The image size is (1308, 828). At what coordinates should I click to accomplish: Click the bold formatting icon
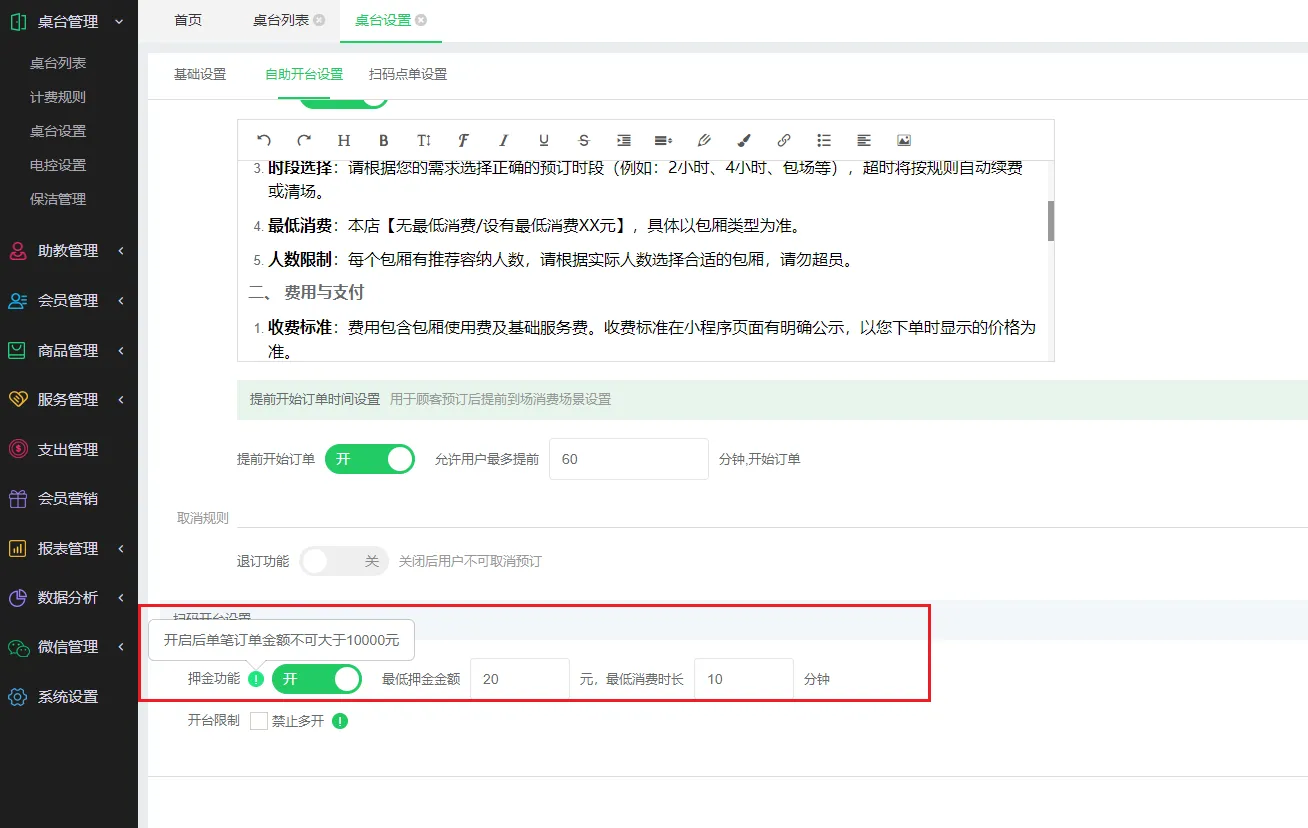coord(384,141)
